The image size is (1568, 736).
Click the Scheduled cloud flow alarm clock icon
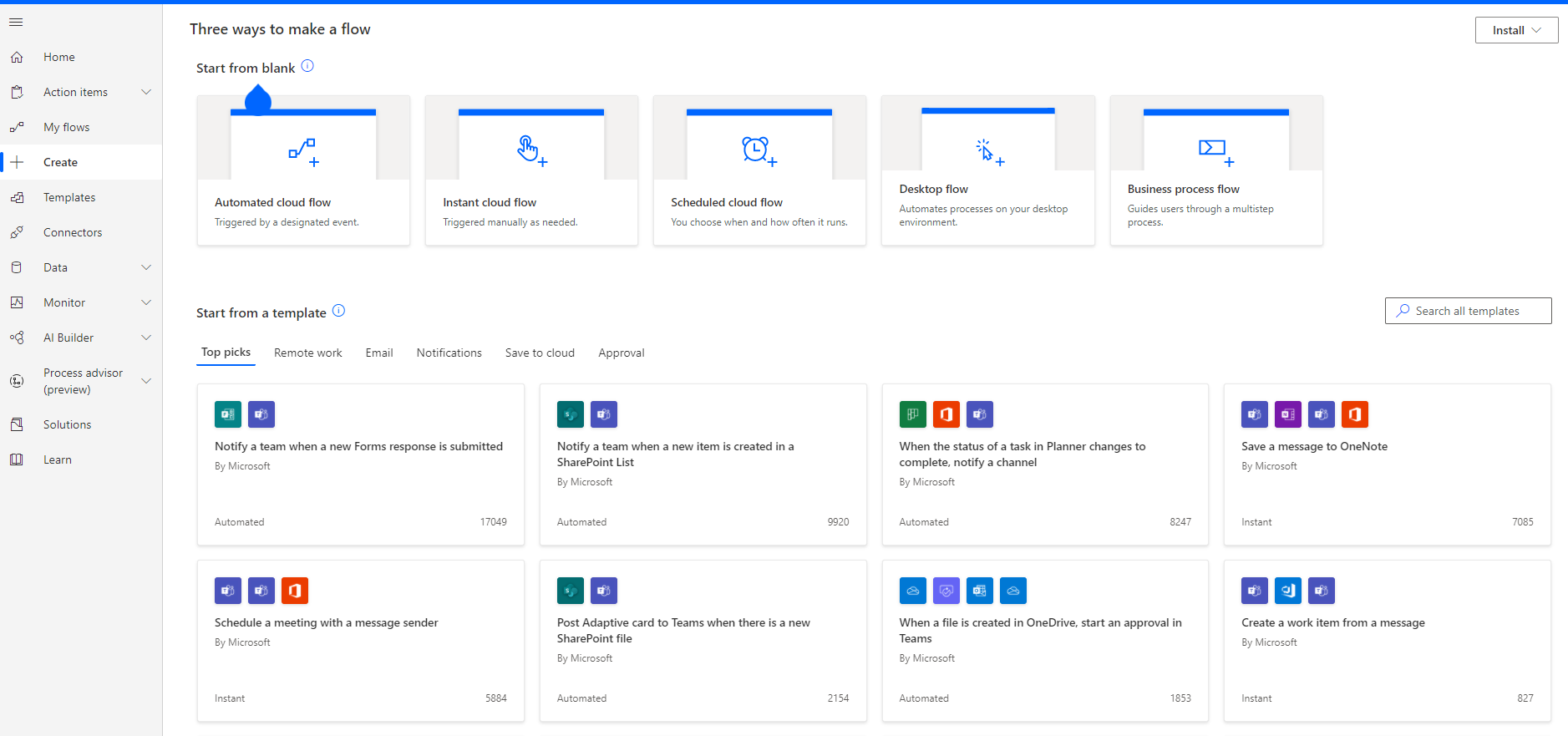(759, 151)
